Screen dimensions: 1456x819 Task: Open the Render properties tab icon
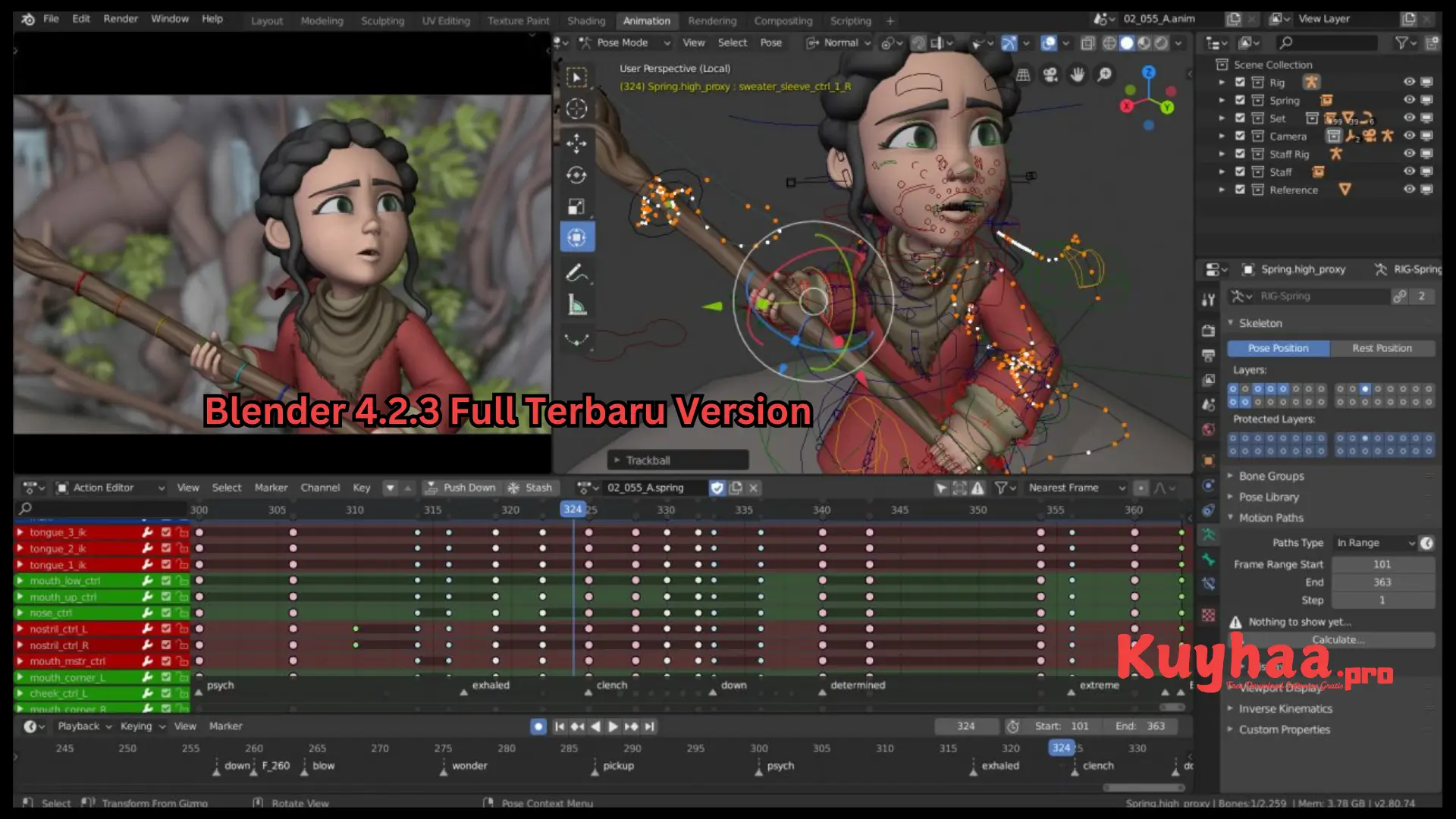(x=1208, y=331)
